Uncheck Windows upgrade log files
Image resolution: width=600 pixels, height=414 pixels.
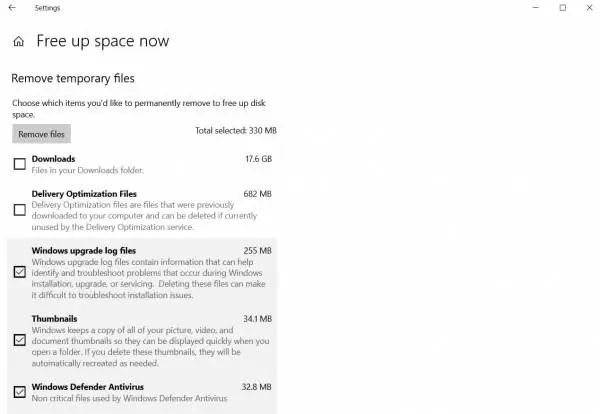[20, 272]
